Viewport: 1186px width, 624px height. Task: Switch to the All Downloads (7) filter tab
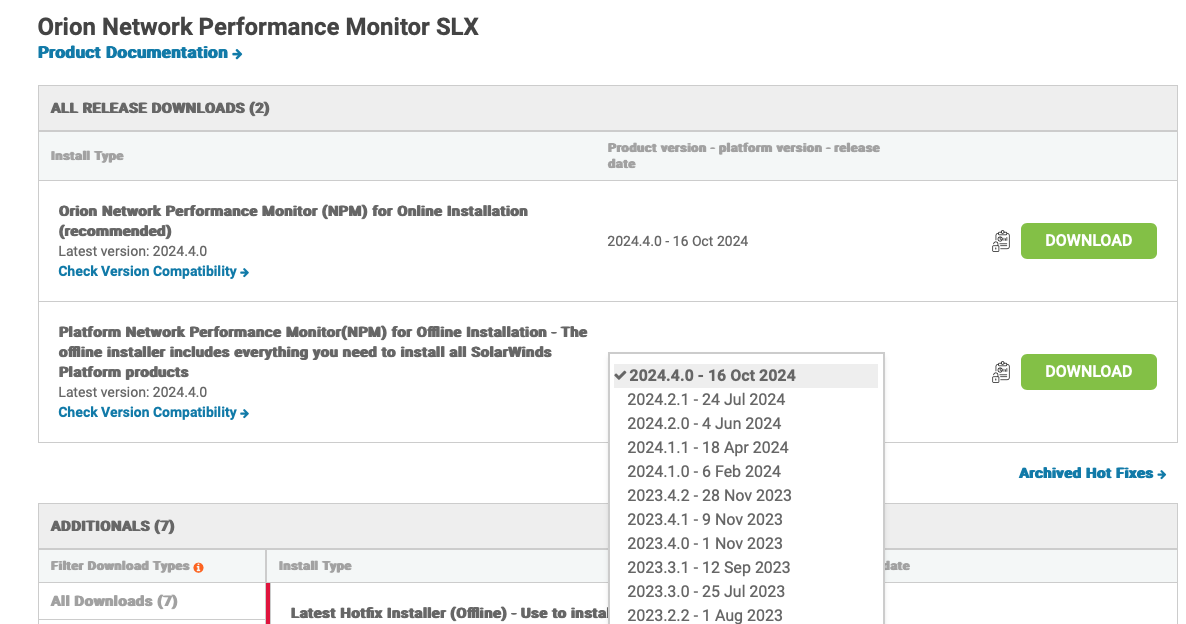(x=114, y=601)
